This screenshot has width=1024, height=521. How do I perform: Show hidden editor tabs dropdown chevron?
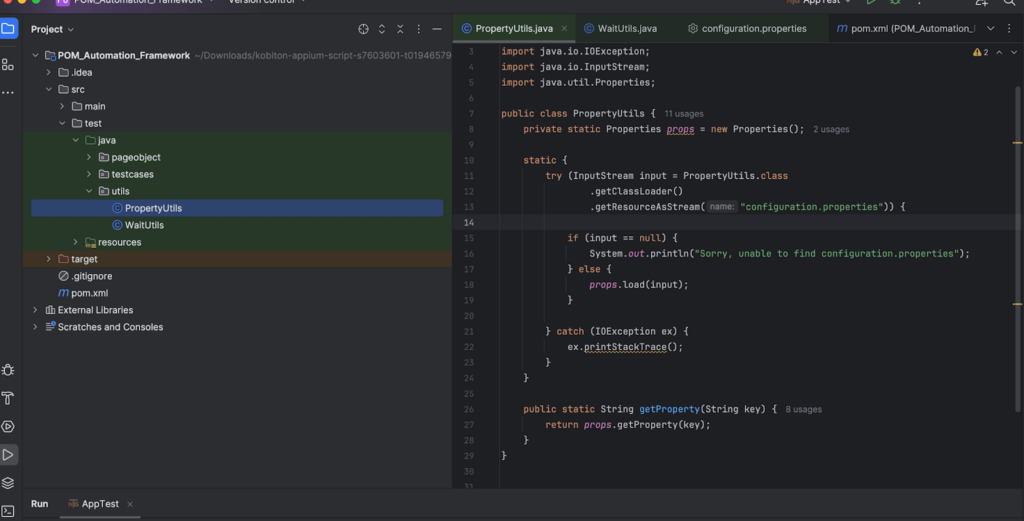pos(991,28)
